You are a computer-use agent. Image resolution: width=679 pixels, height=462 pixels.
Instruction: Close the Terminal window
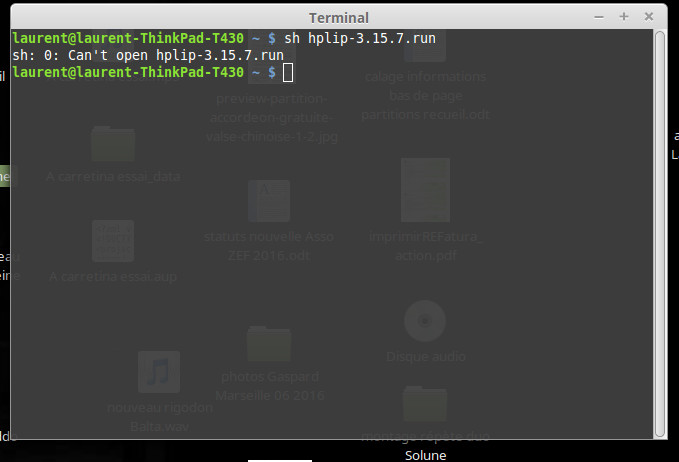(x=649, y=16)
